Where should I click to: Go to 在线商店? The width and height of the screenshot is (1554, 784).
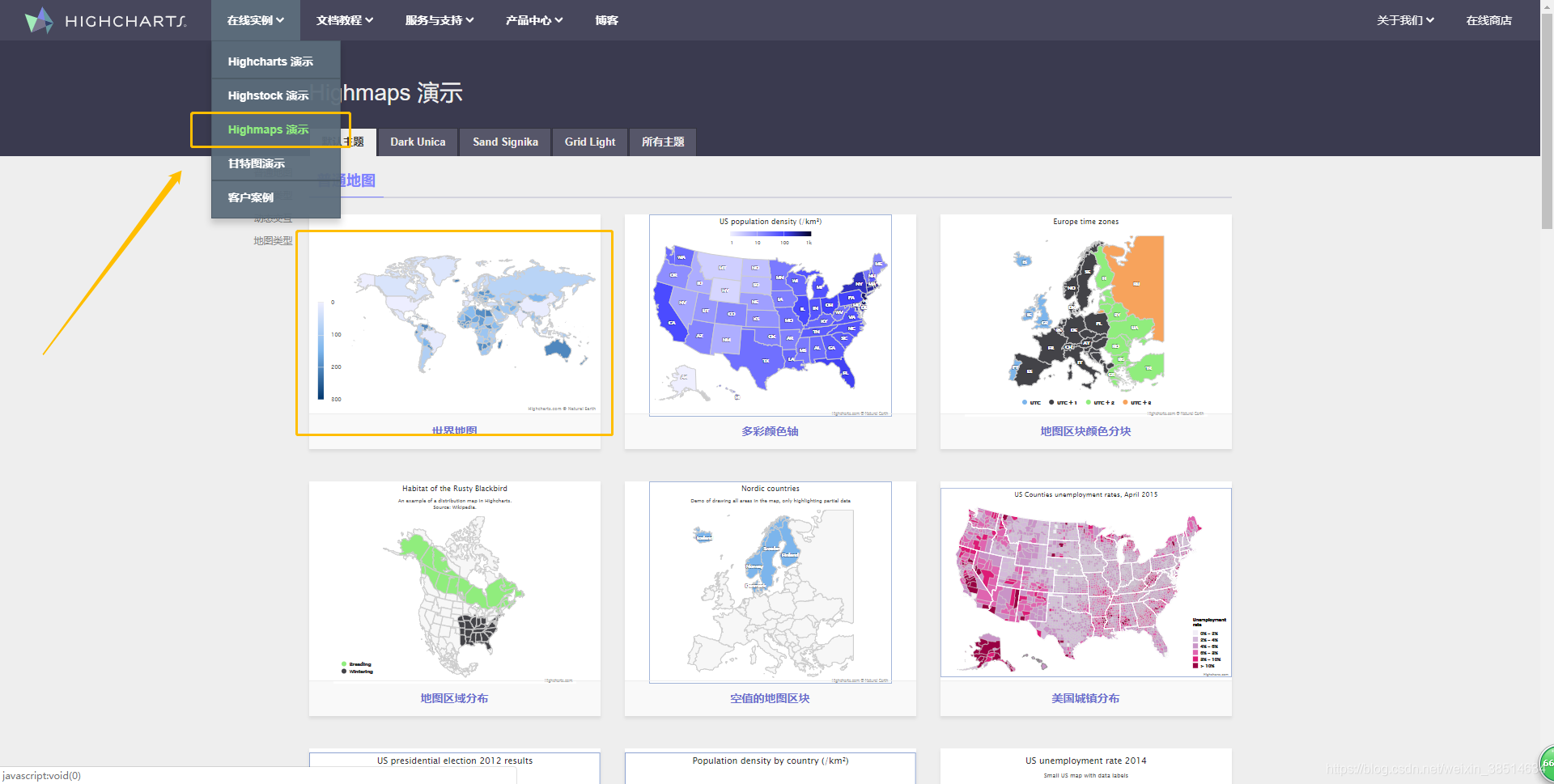point(1489,20)
